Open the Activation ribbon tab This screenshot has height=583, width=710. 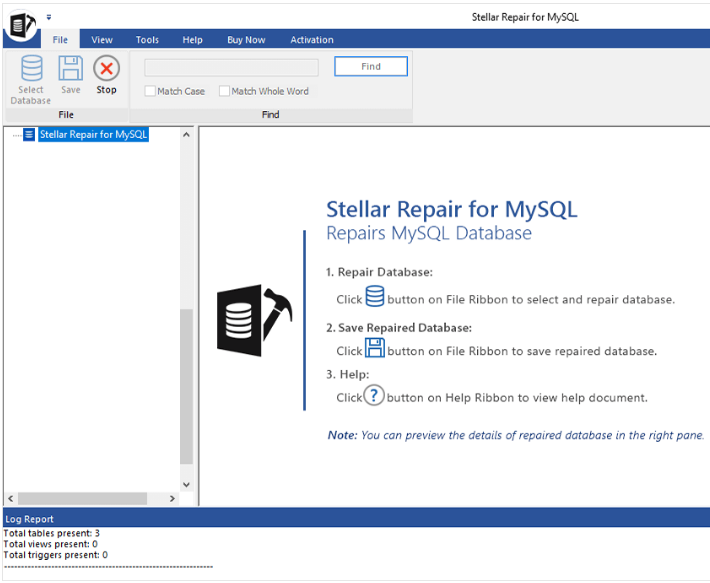[x=312, y=40]
